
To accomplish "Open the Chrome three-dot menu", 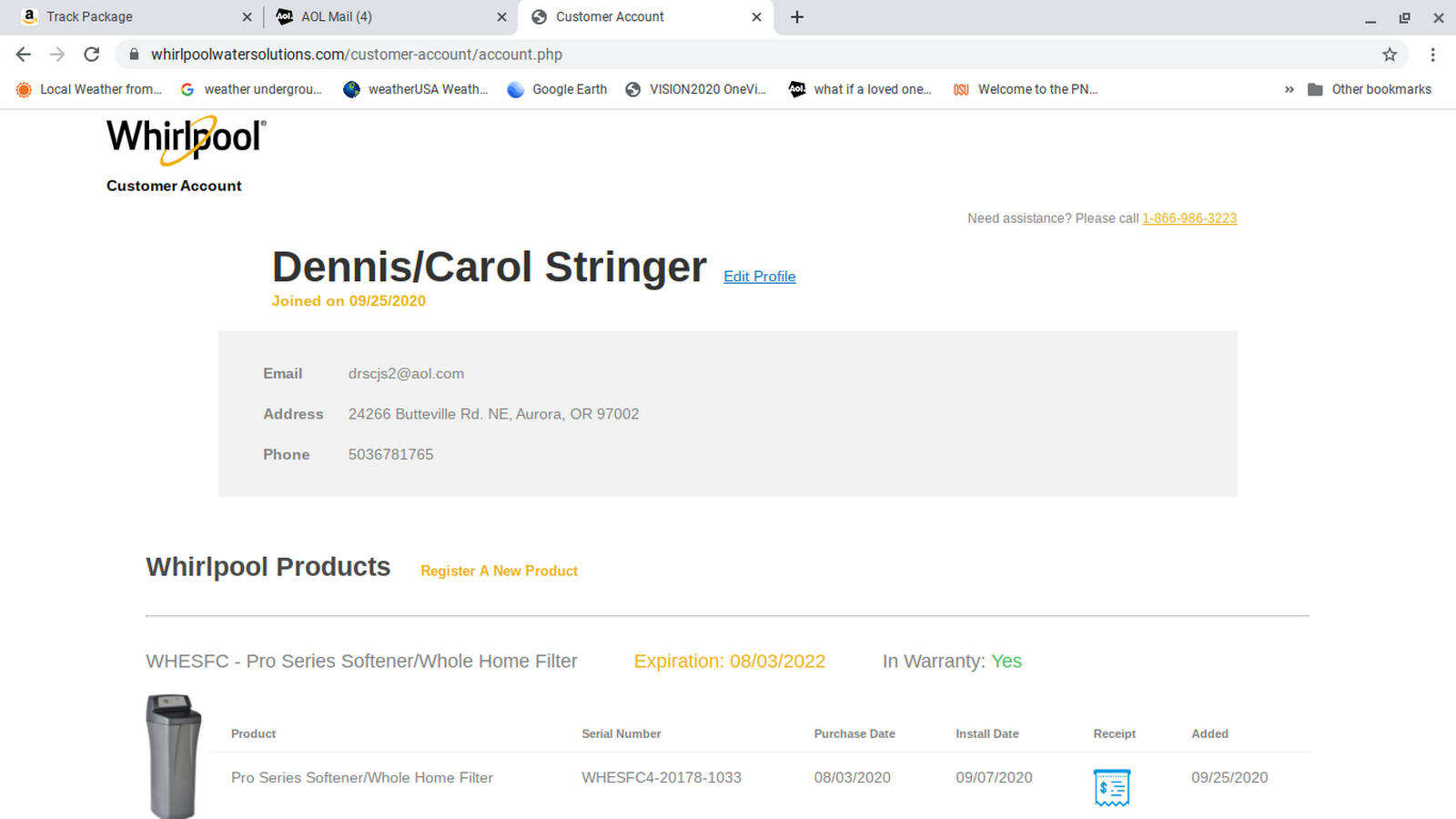I will coord(1432,55).
